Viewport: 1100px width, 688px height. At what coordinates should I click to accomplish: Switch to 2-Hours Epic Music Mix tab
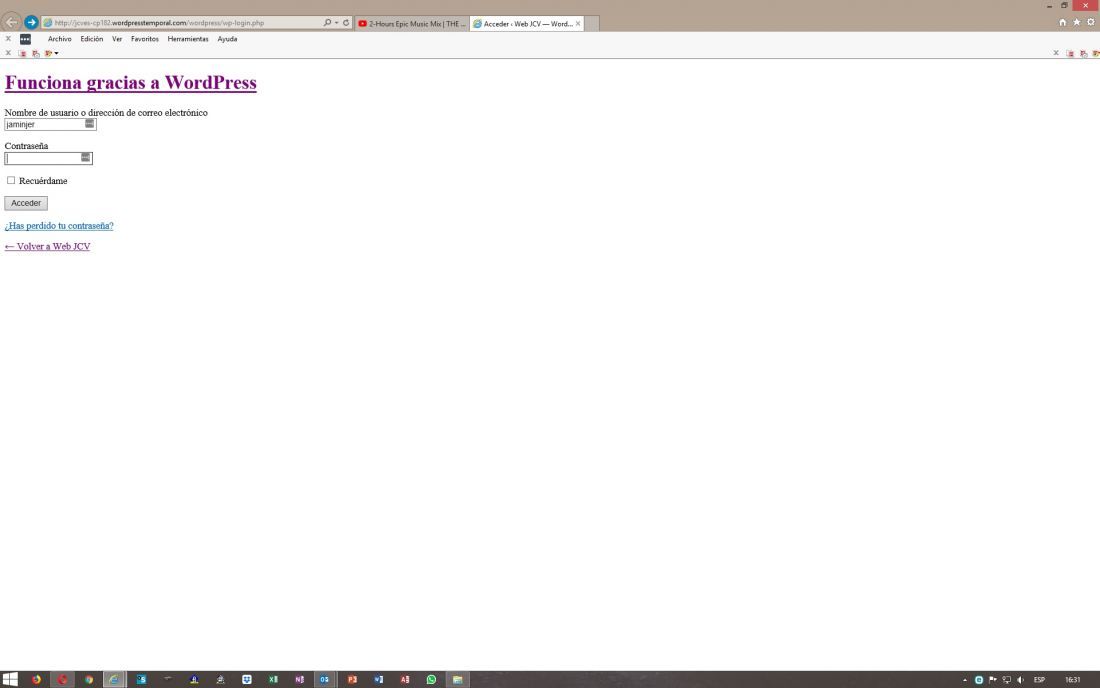pos(412,24)
